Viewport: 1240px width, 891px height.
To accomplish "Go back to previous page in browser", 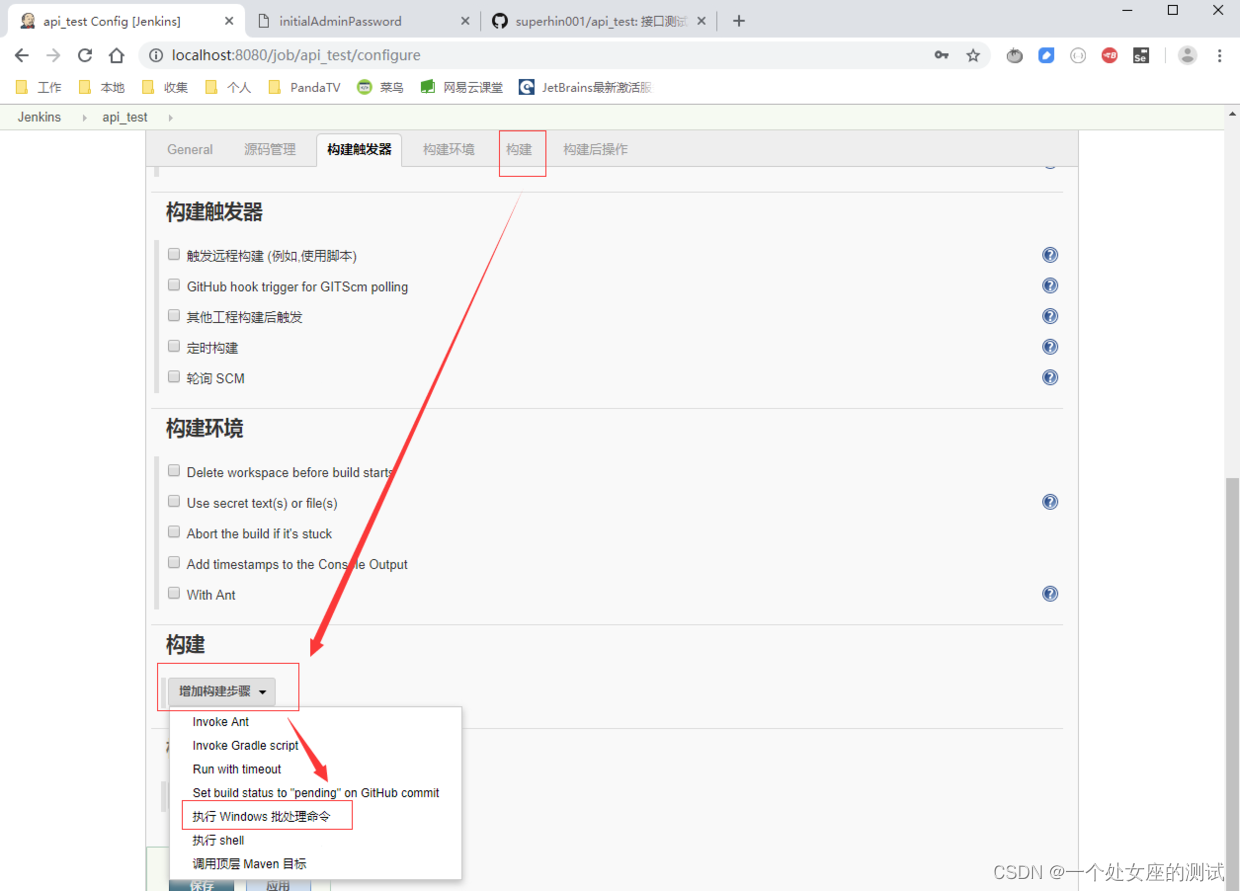I will [x=22, y=56].
